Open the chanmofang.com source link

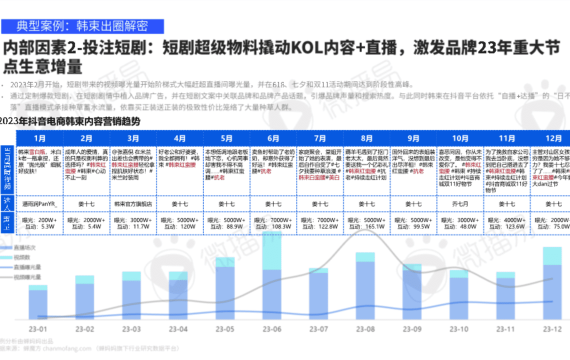click(x=67, y=348)
